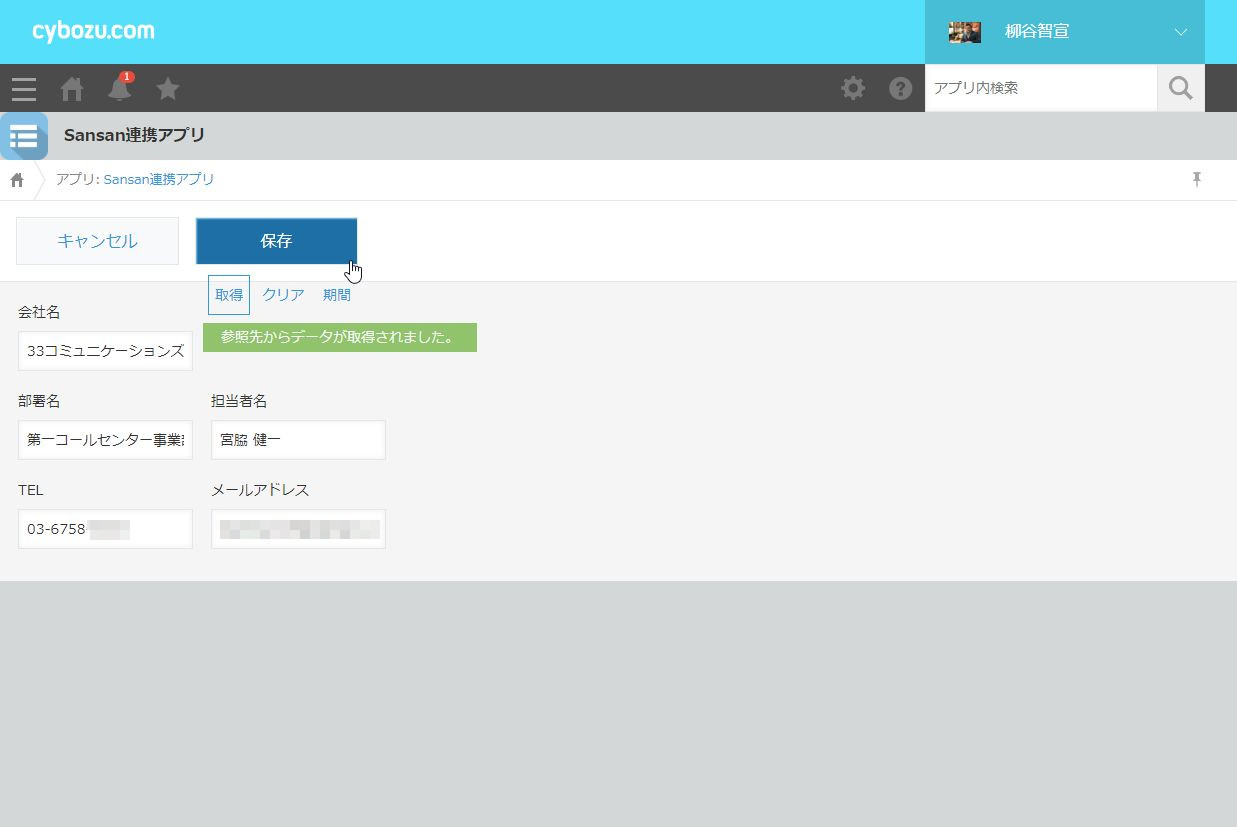The height and width of the screenshot is (827, 1237).
Task: Click the アプリ内検索 search field
Action: coord(1041,88)
